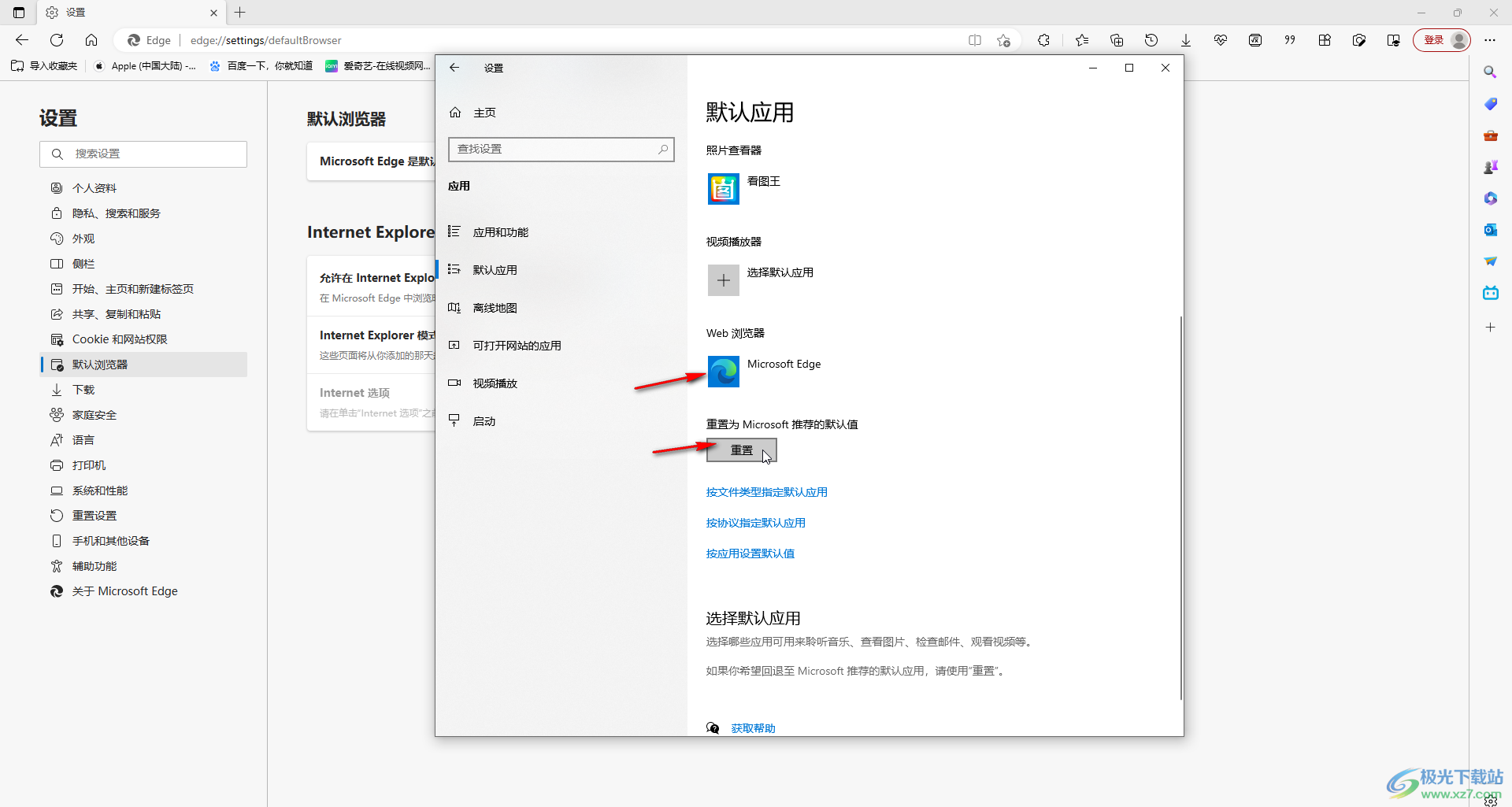Open sidebar Outlook icon
1512x807 pixels.
point(1490,230)
